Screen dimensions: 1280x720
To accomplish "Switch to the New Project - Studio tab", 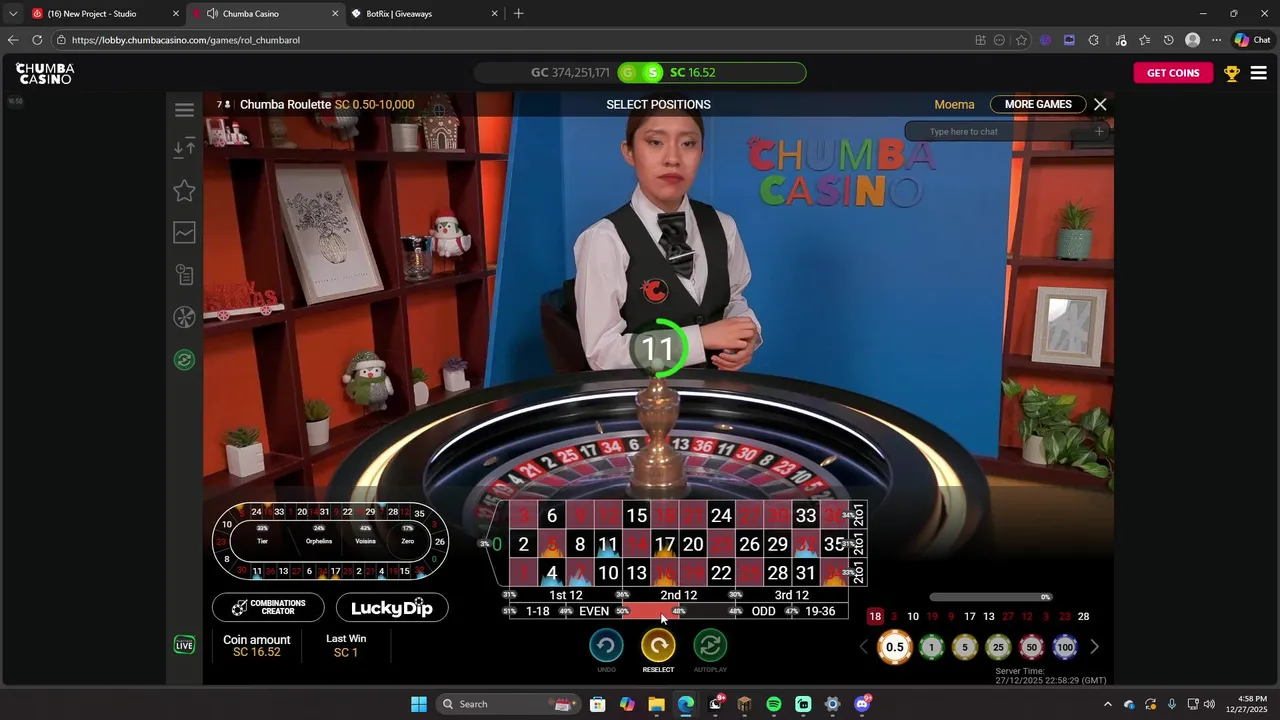I will [x=105, y=14].
